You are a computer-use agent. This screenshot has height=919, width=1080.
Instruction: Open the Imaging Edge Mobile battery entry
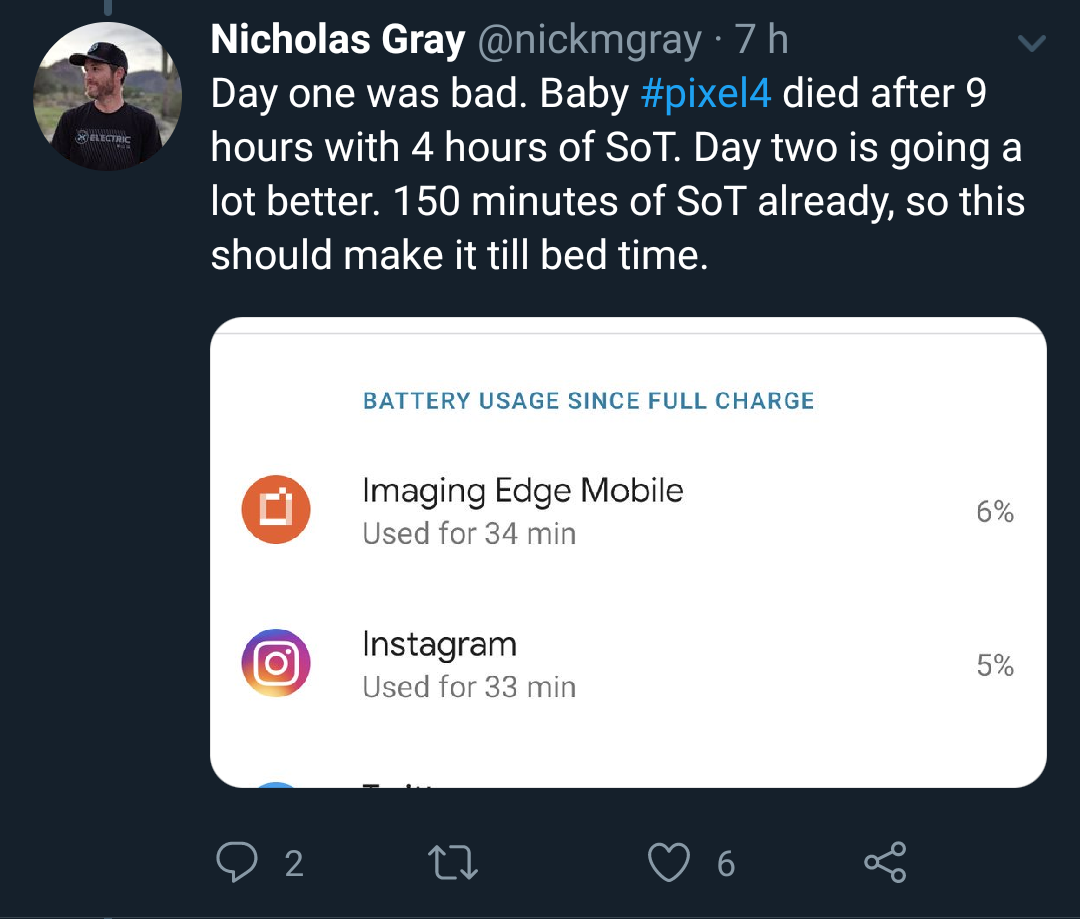628,511
